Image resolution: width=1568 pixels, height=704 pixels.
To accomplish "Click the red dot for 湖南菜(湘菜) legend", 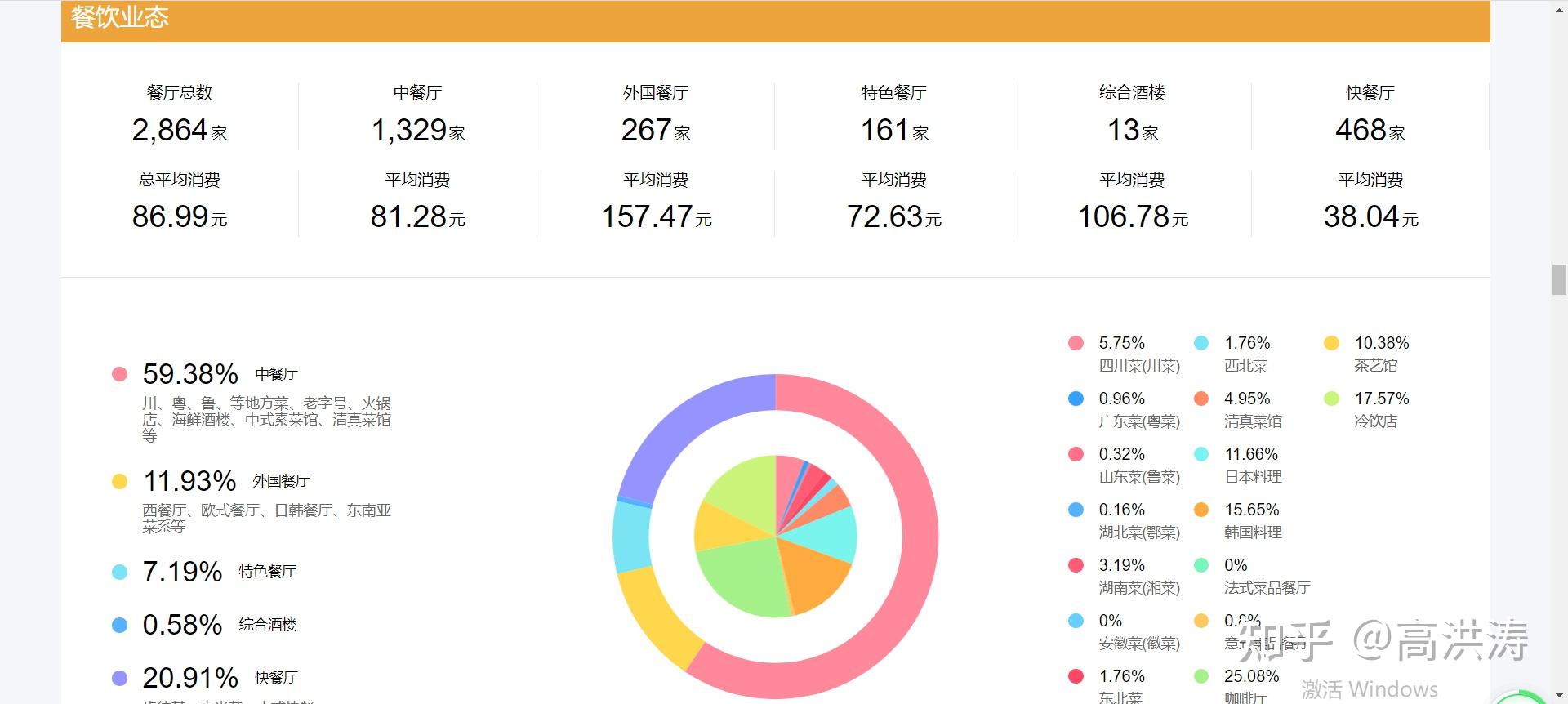I will pyautogui.click(x=1076, y=565).
